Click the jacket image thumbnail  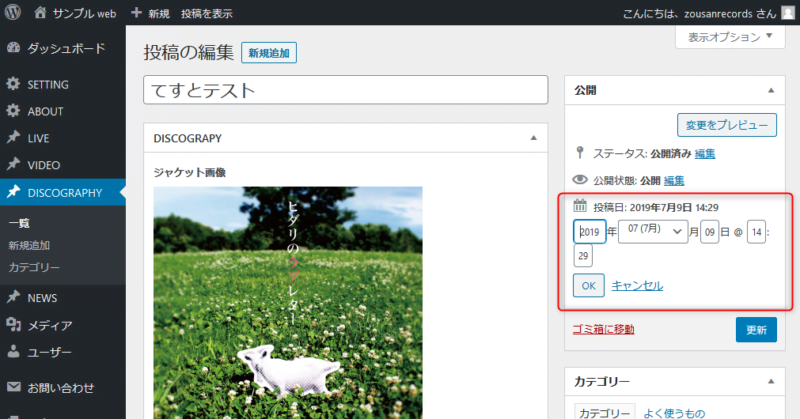[x=288, y=302]
